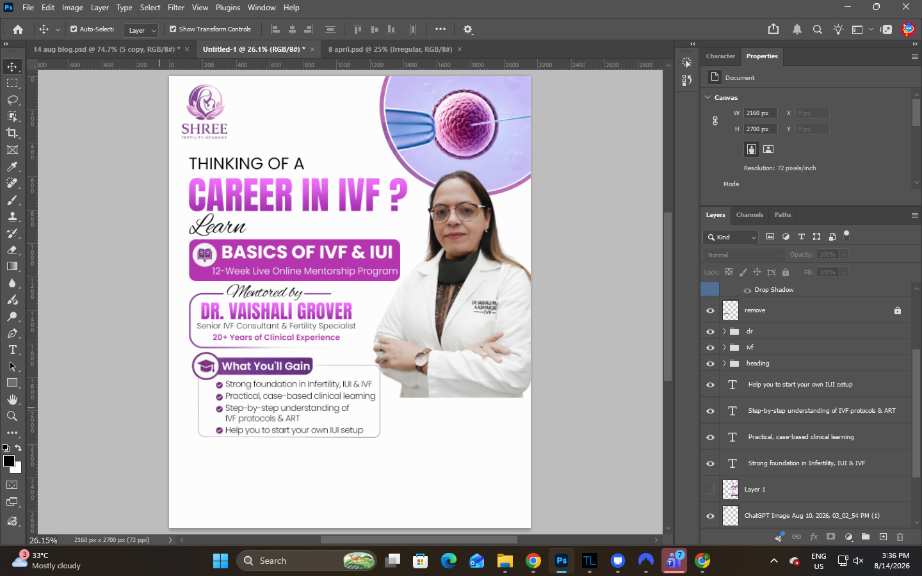Image resolution: width=922 pixels, height=576 pixels.
Task: Click the foreground color swatch
Action: click(9, 461)
